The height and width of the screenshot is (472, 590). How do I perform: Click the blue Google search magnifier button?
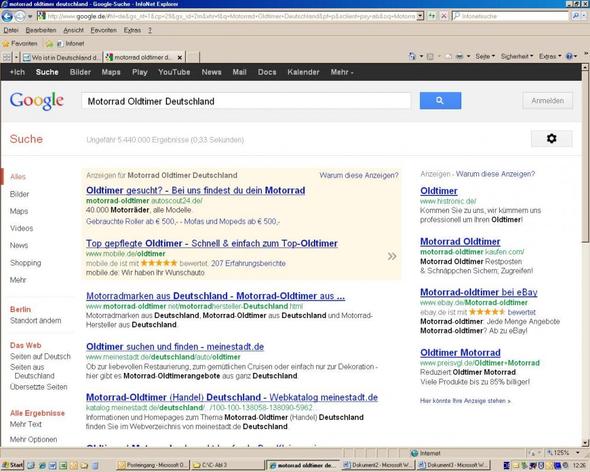[x=440, y=100]
